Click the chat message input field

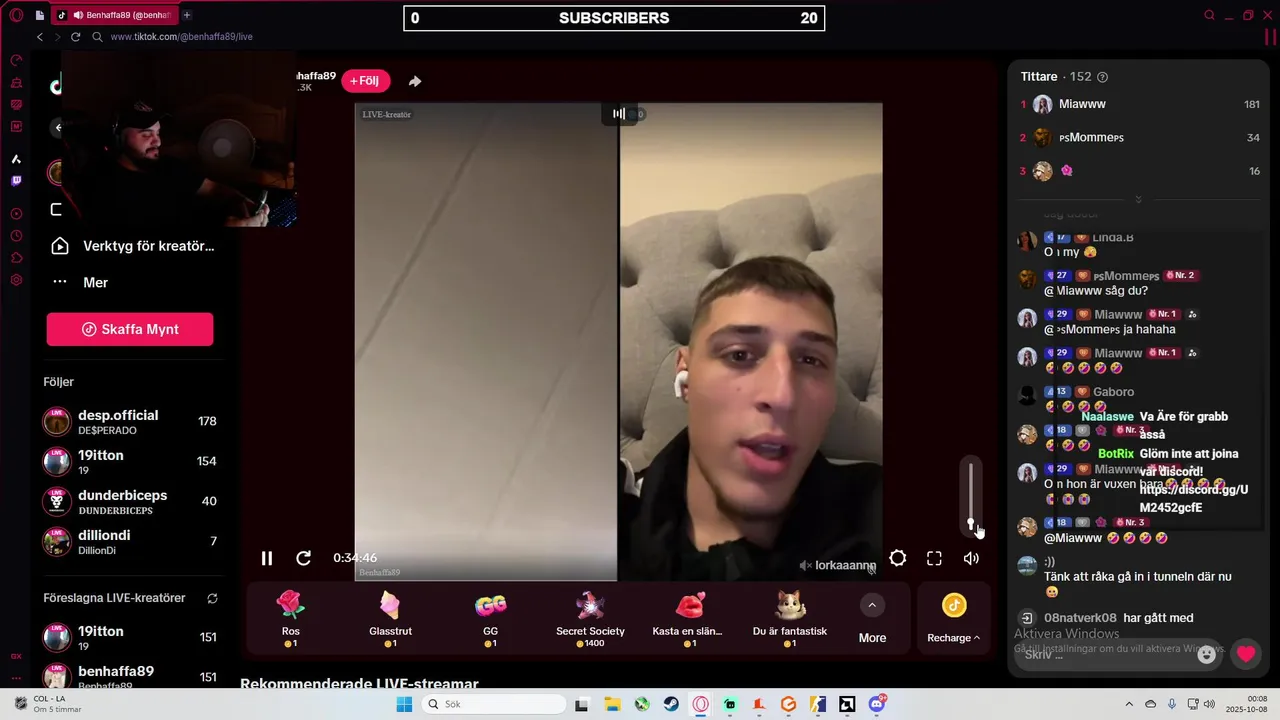pos(1105,654)
